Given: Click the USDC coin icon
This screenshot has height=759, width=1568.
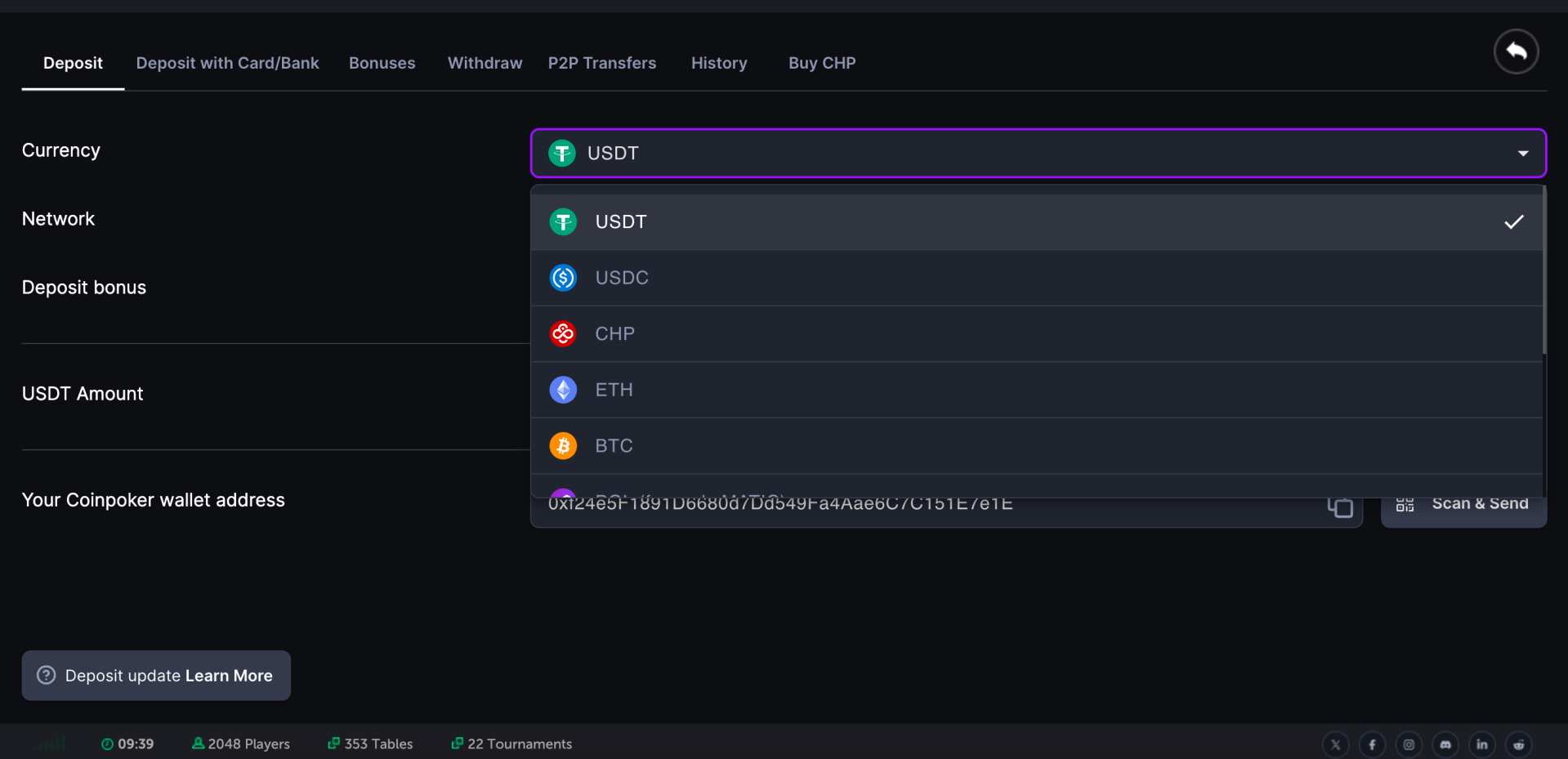Looking at the screenshot, I should 563,277.
